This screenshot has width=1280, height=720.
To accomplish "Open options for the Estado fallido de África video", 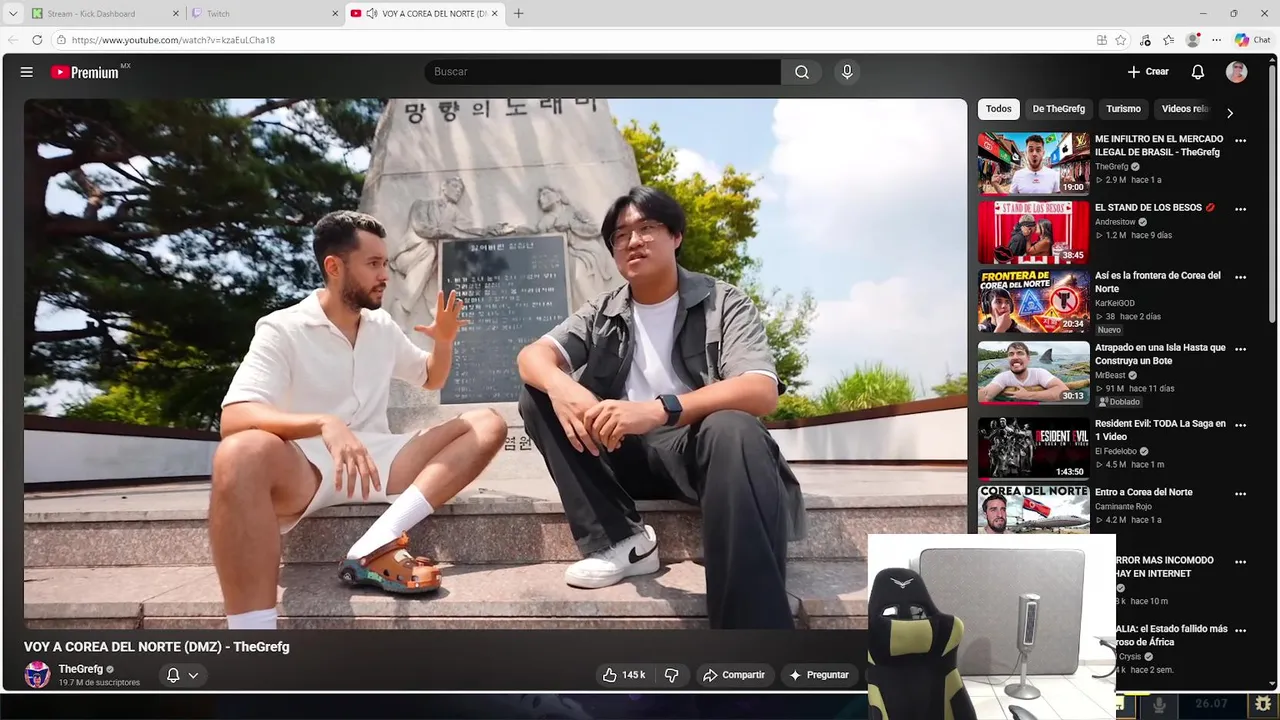I will point(1240,631).
